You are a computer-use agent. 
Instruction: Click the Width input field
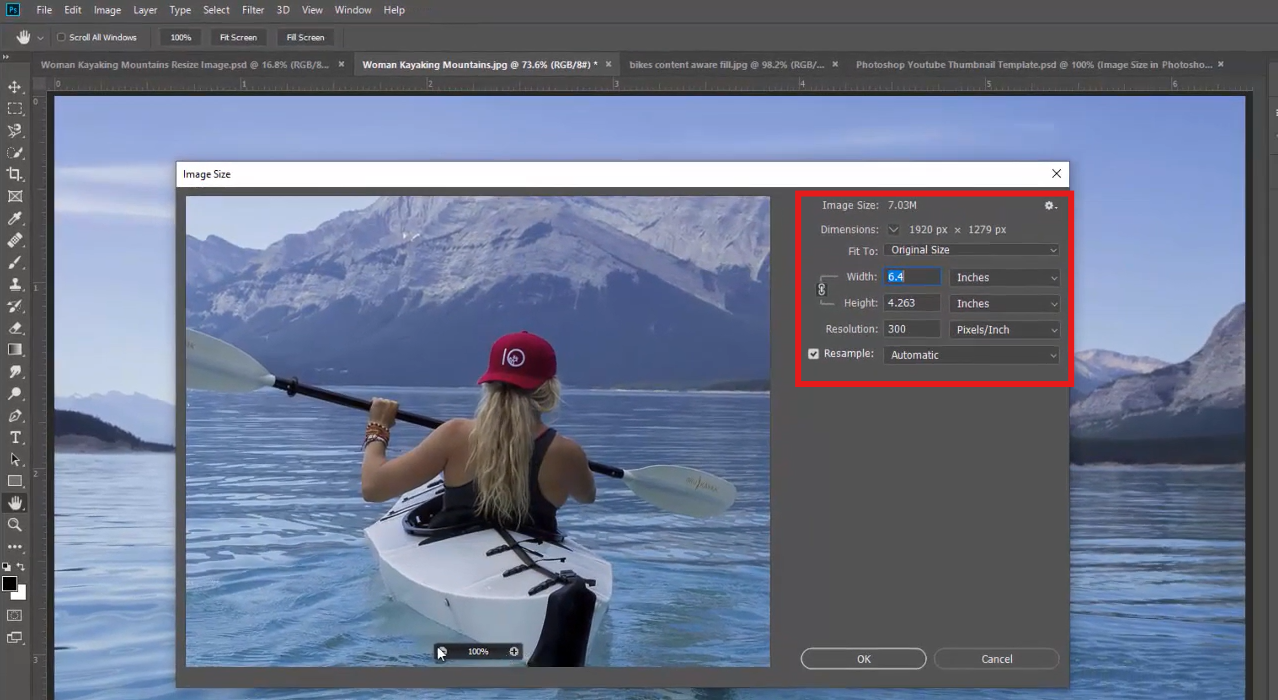point(912,277)
